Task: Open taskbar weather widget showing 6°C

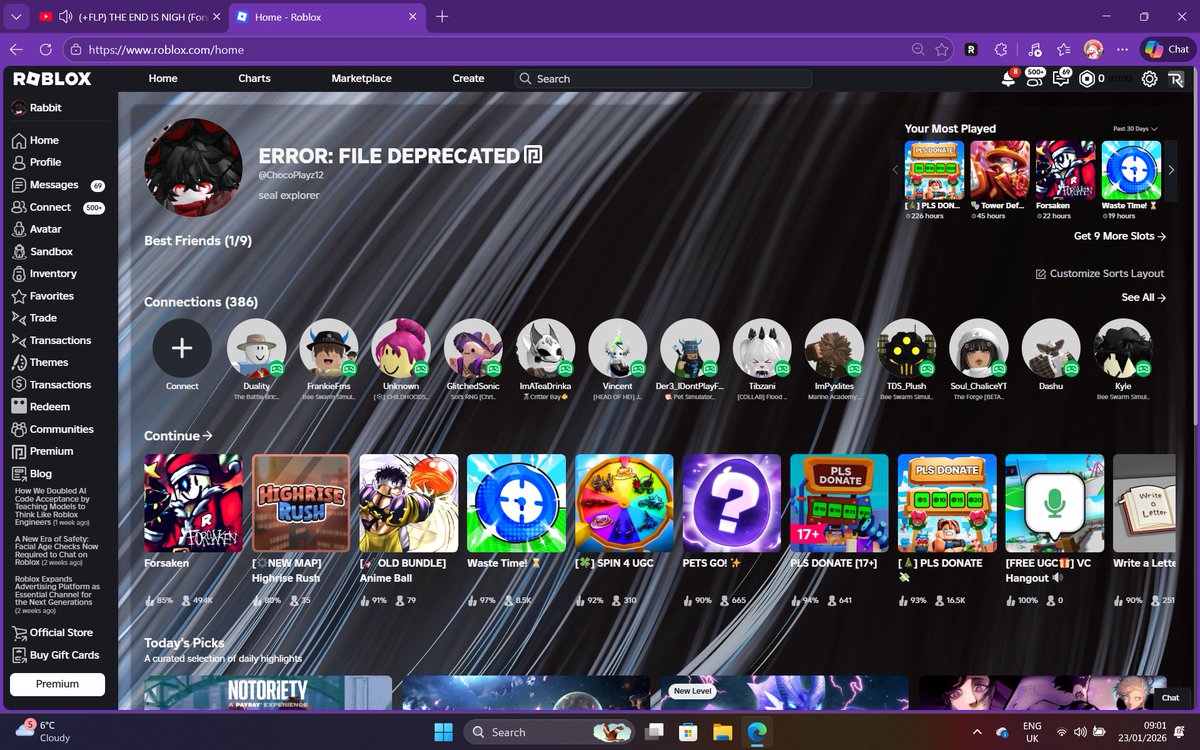Action: tap(41, 731)
